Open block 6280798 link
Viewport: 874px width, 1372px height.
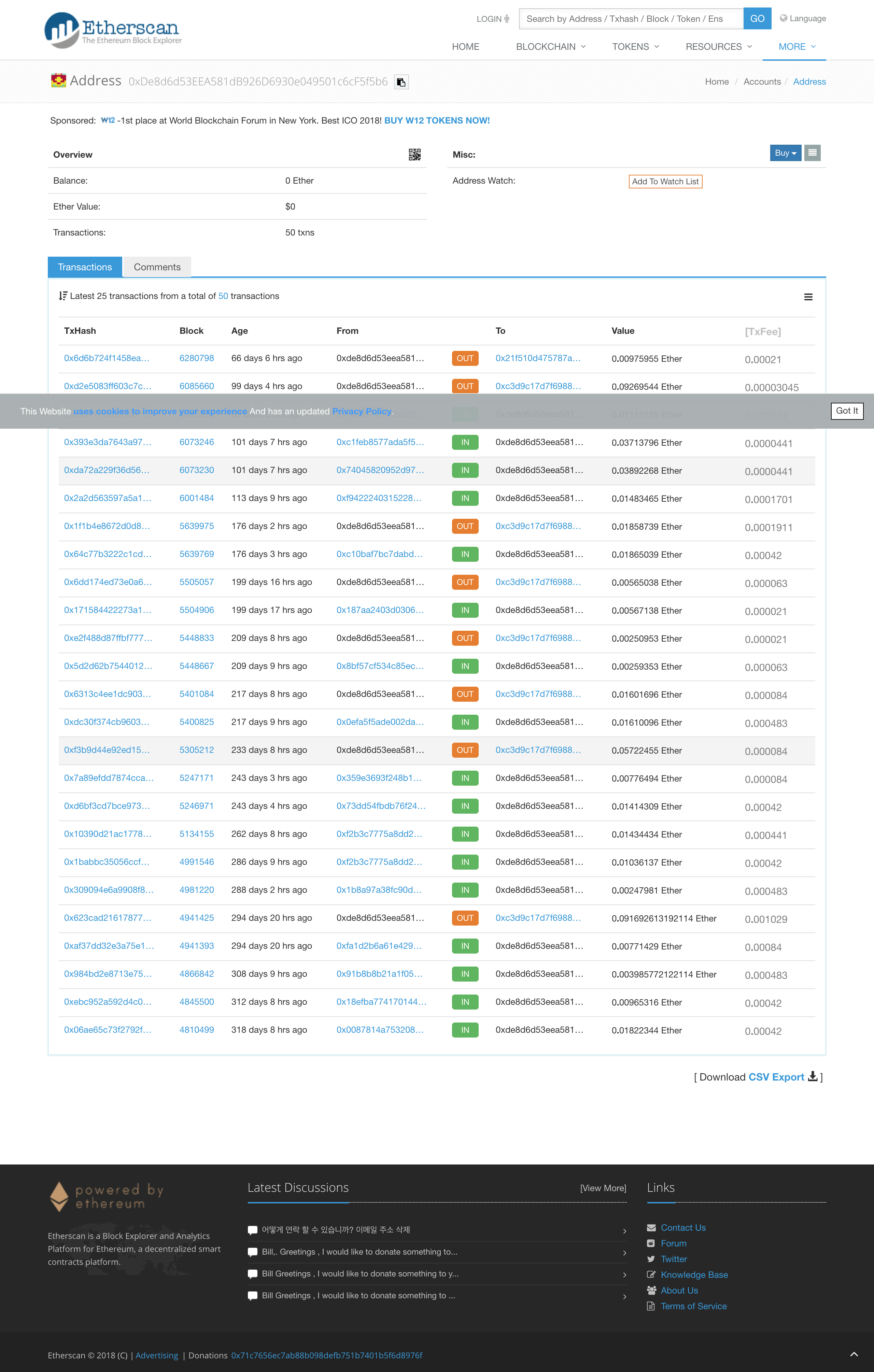[196, 358]
